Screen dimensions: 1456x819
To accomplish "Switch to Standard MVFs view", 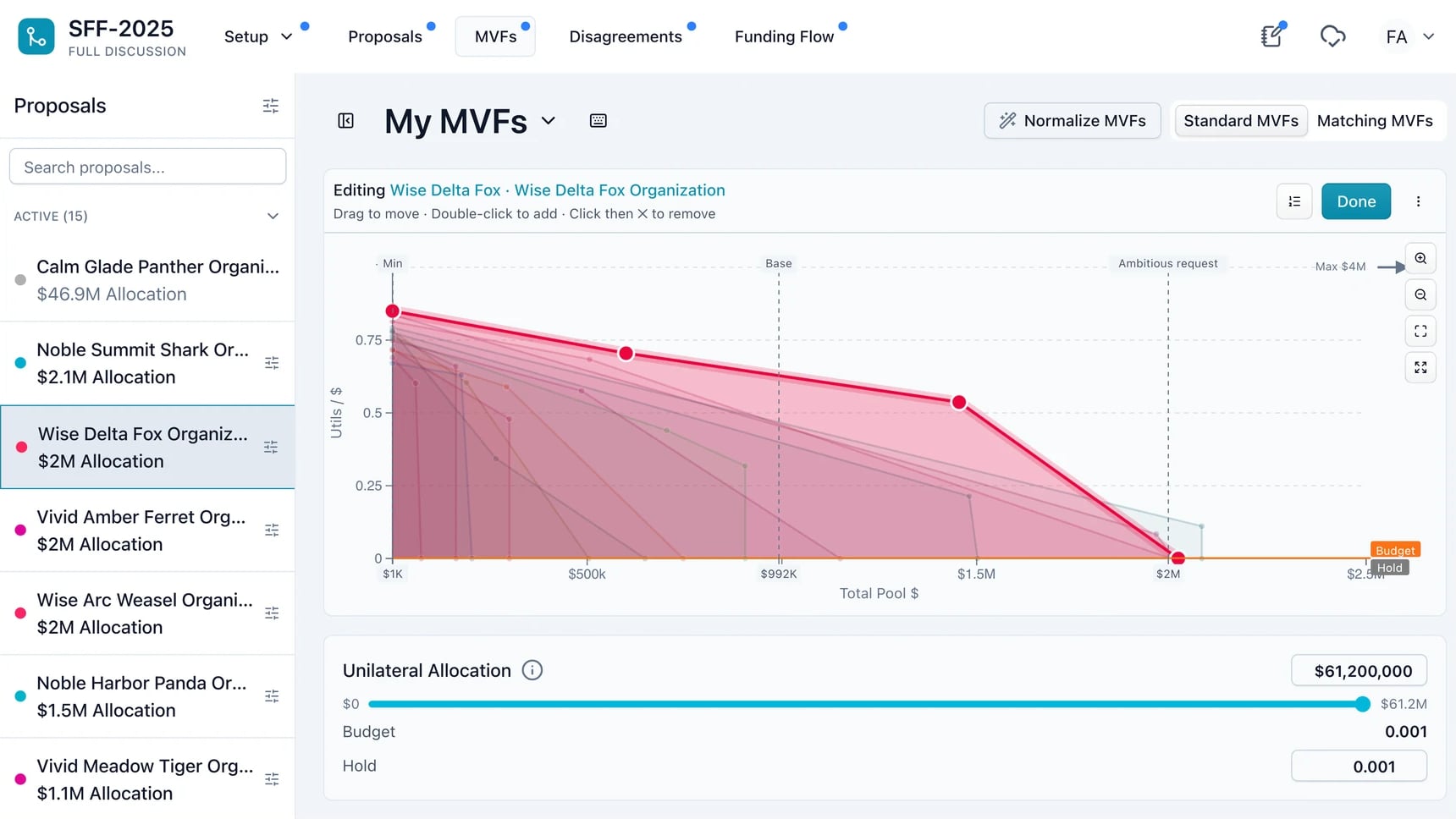I will [x=1241, y=121].
